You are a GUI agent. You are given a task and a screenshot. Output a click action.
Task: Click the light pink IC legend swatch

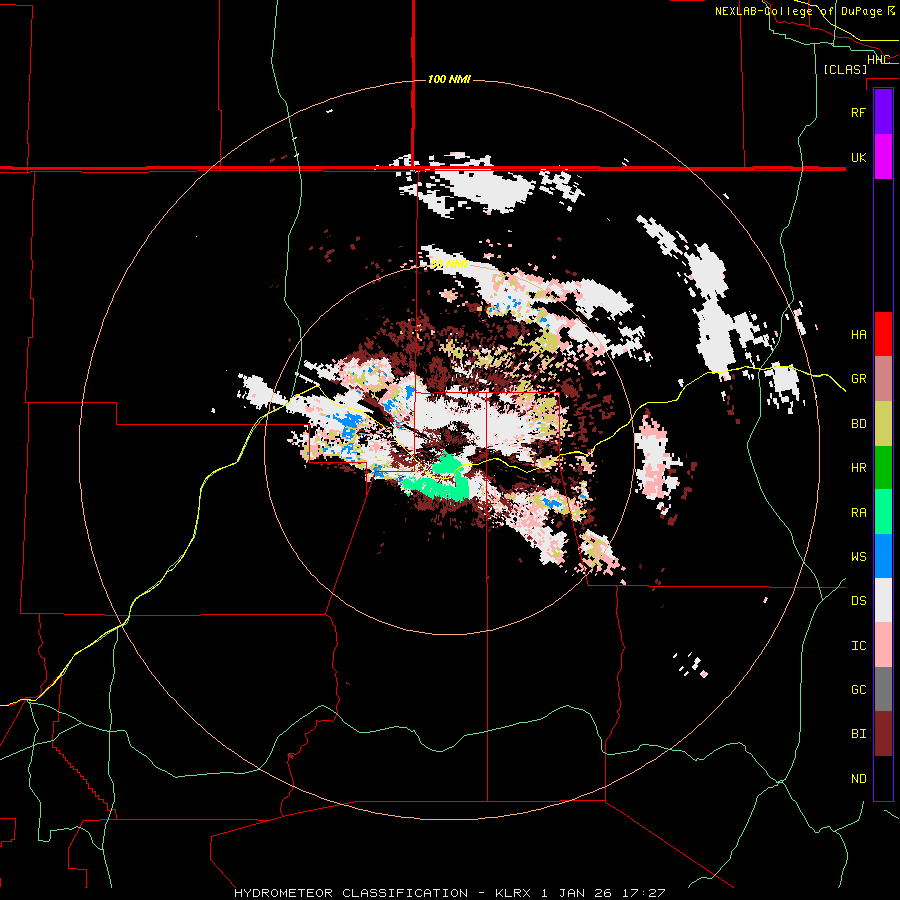coord(883,645)
